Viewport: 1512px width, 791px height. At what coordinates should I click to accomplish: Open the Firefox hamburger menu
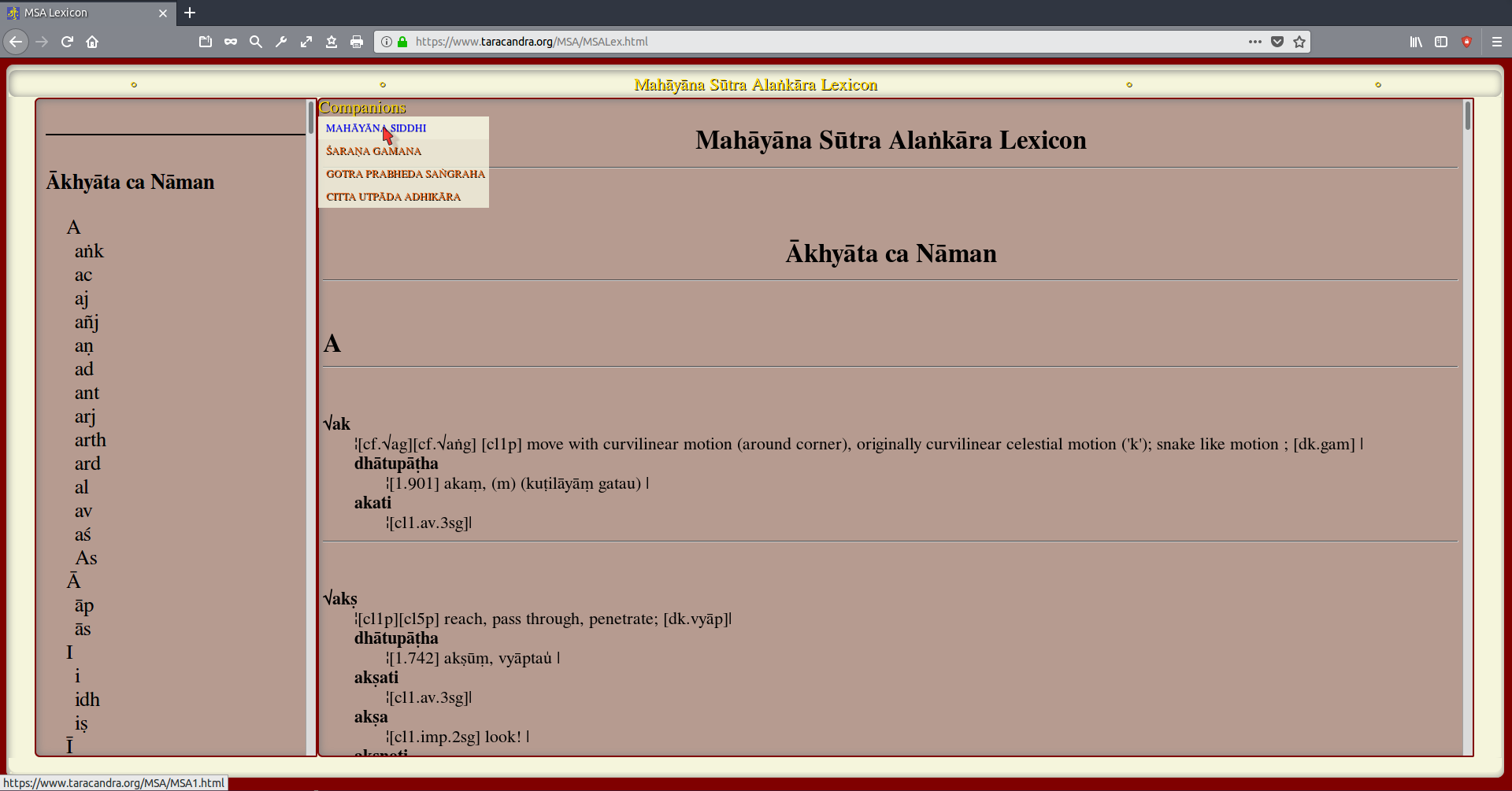[1497, 42]
